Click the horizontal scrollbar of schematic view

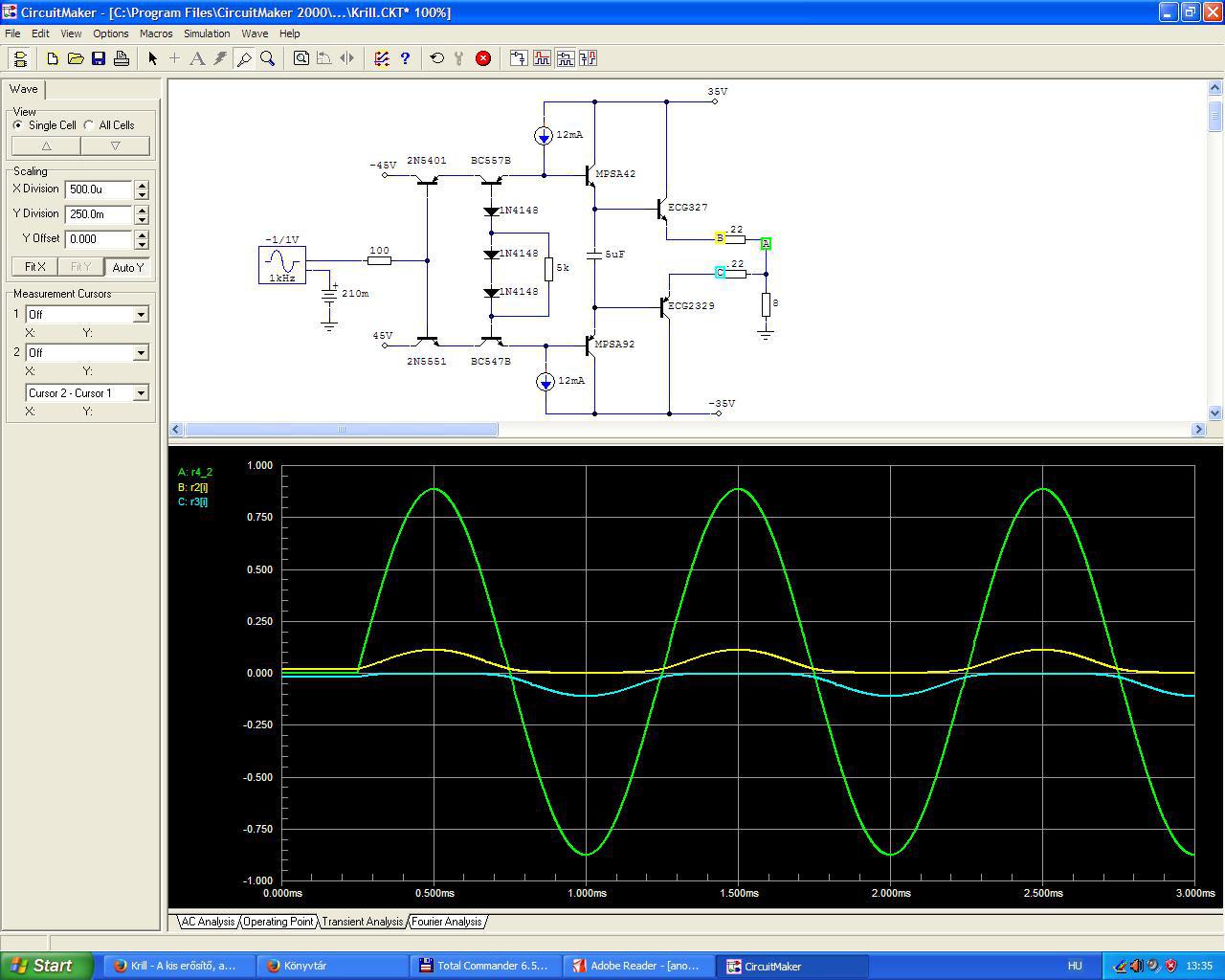click(x=341, y=430)
